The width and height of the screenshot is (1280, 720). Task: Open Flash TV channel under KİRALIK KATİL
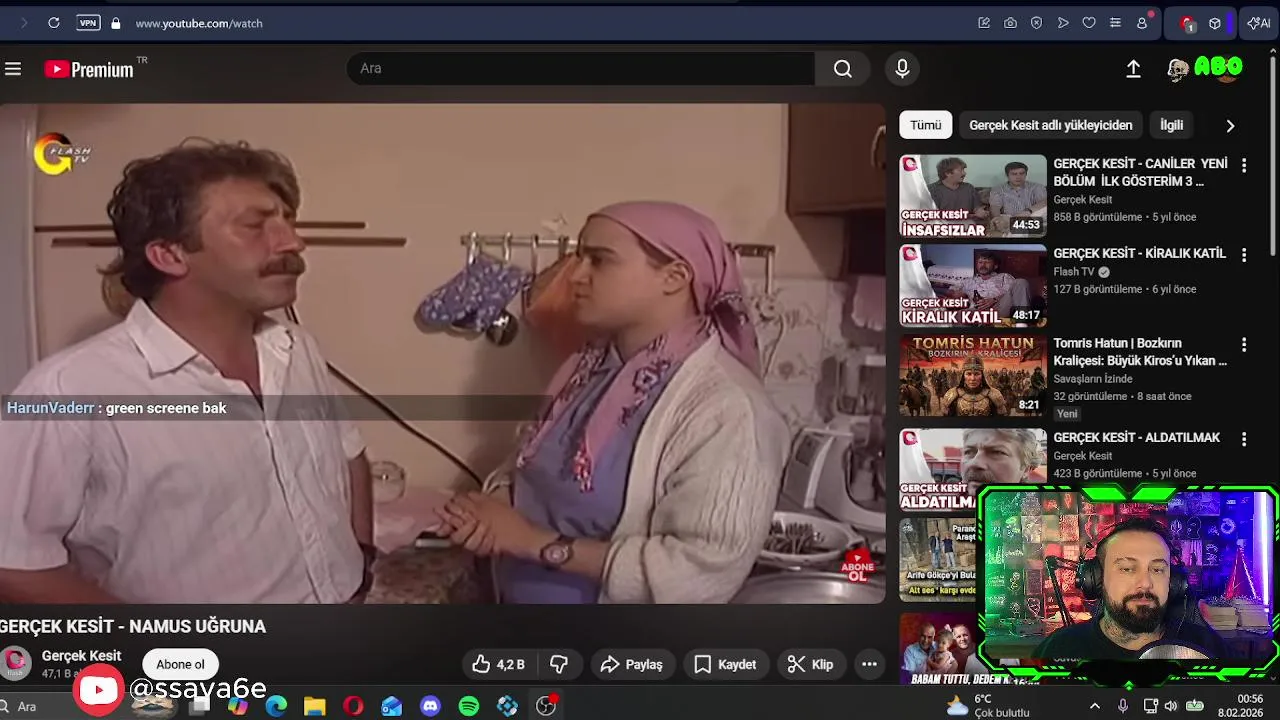point(1074,271)
